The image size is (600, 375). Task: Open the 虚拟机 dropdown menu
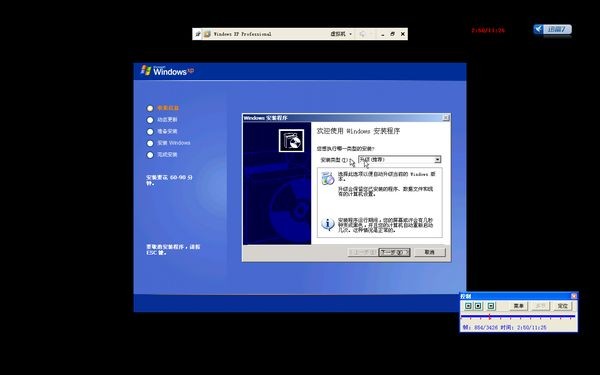click(341, 34)
